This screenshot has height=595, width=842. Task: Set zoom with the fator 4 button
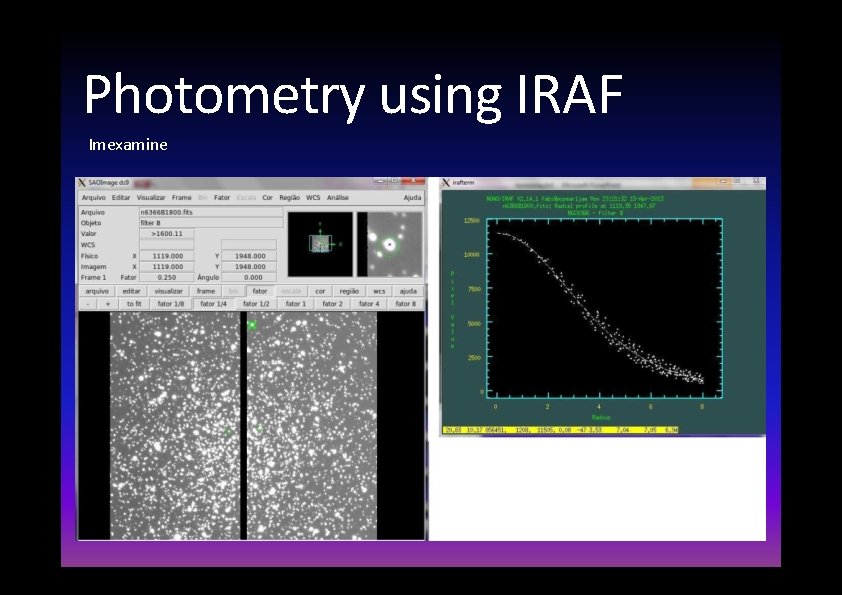tap(369, 304)
